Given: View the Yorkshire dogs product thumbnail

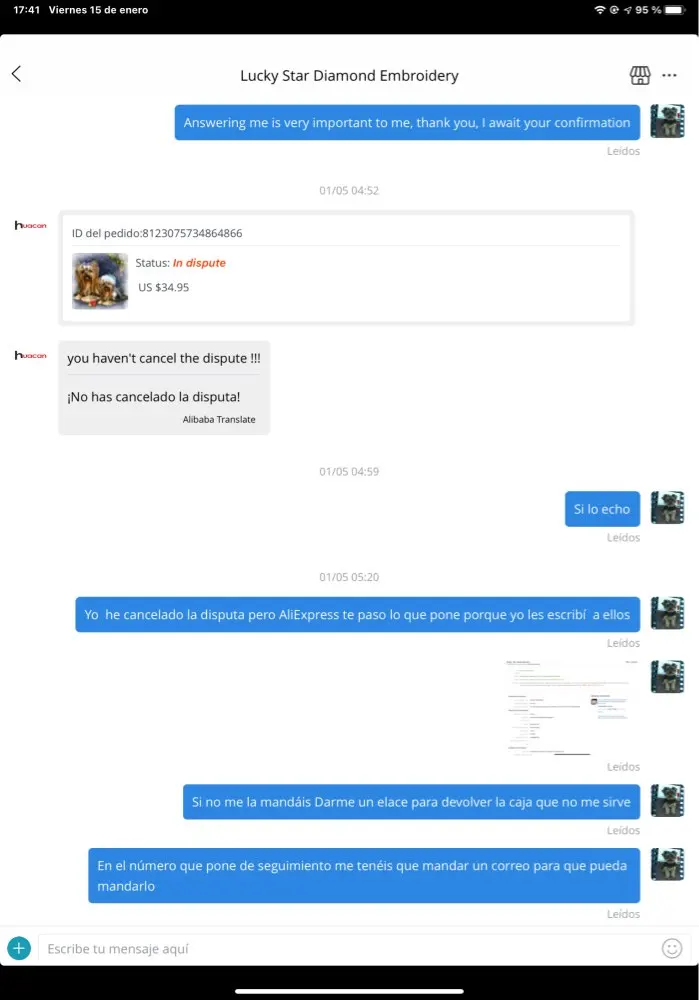Looking at the screenshot, I should pyautogui.click(x=100, y=281).
